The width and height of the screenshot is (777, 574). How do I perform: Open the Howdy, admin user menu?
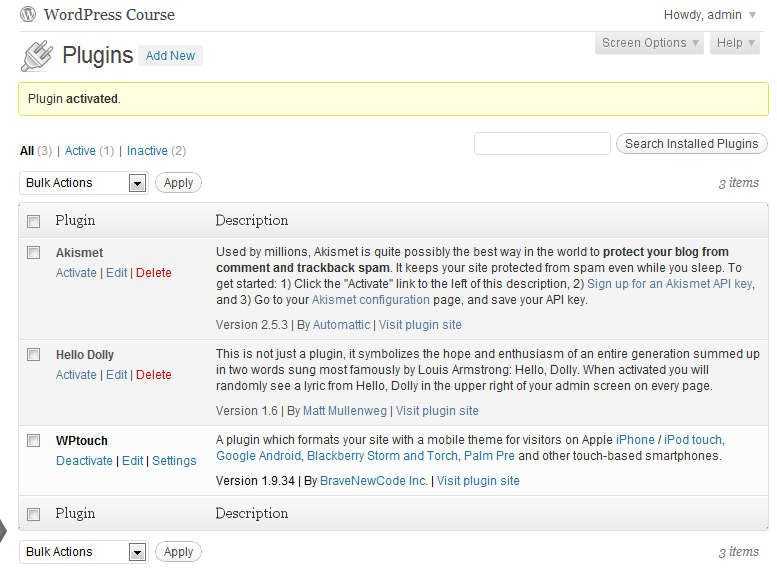point(710,15)
